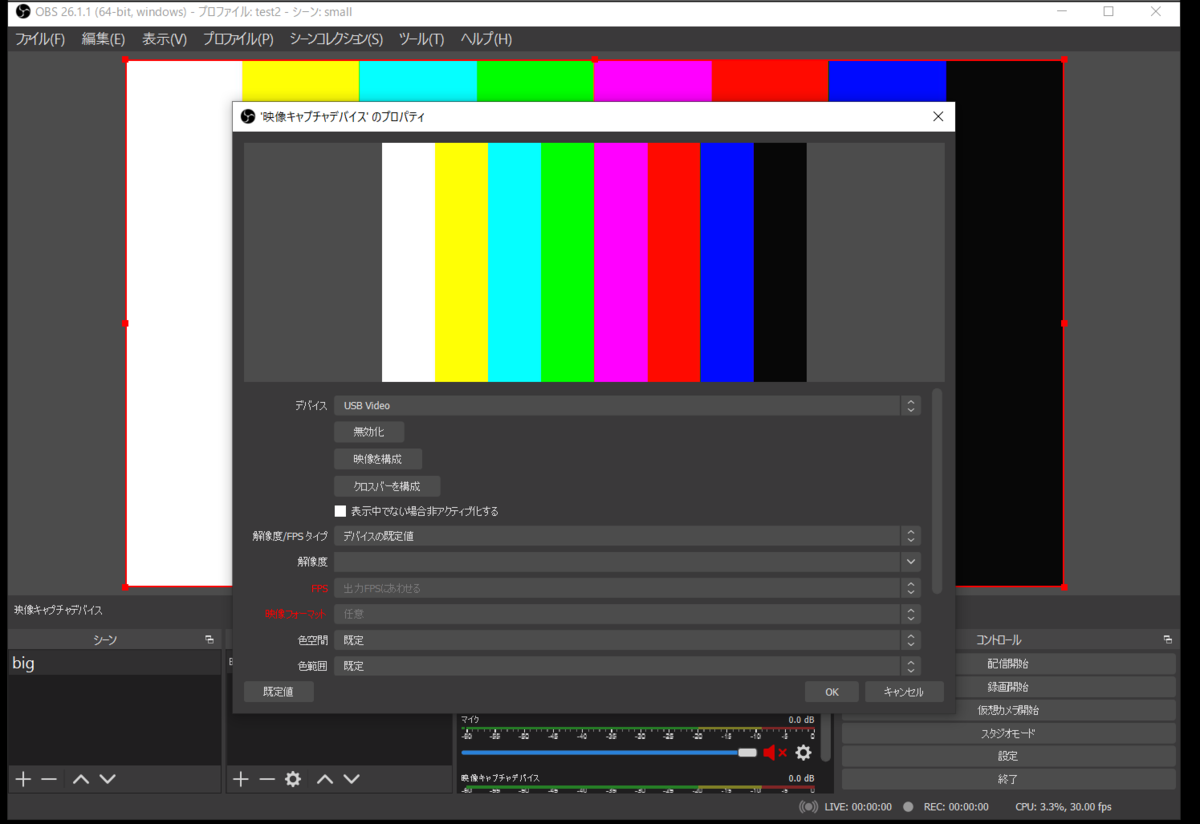
Task: Enable スタジオモード
Action: coord(1008,733)
